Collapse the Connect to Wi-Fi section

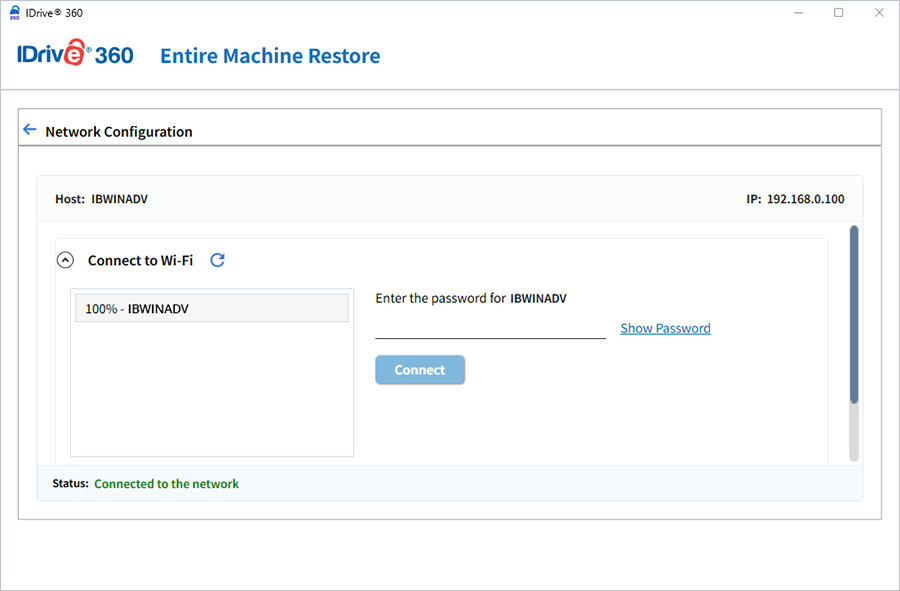(65, 260)
